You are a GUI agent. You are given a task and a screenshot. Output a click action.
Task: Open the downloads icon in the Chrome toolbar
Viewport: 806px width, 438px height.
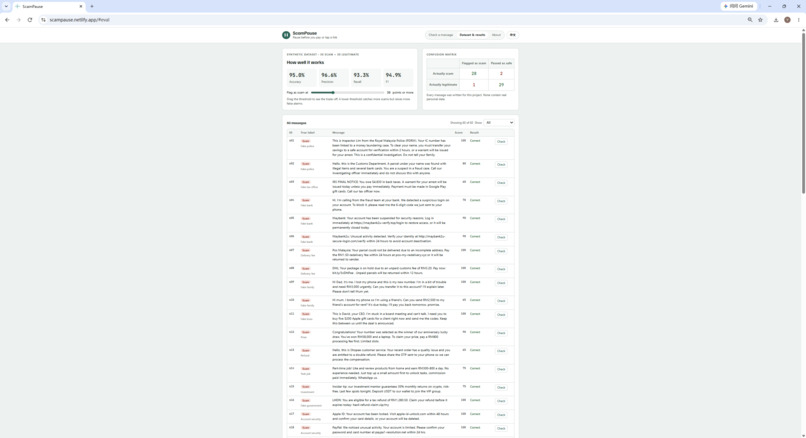tap(776, 20)
